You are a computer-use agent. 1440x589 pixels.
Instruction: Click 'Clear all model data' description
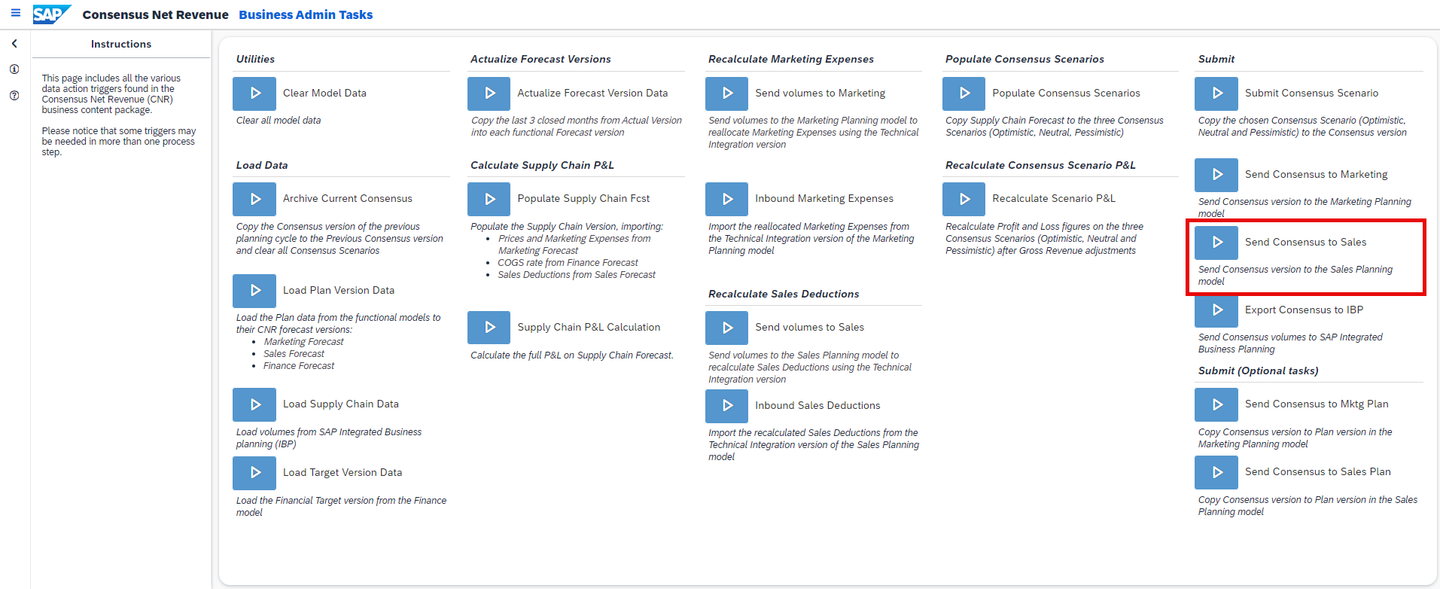tap(279, 120)
